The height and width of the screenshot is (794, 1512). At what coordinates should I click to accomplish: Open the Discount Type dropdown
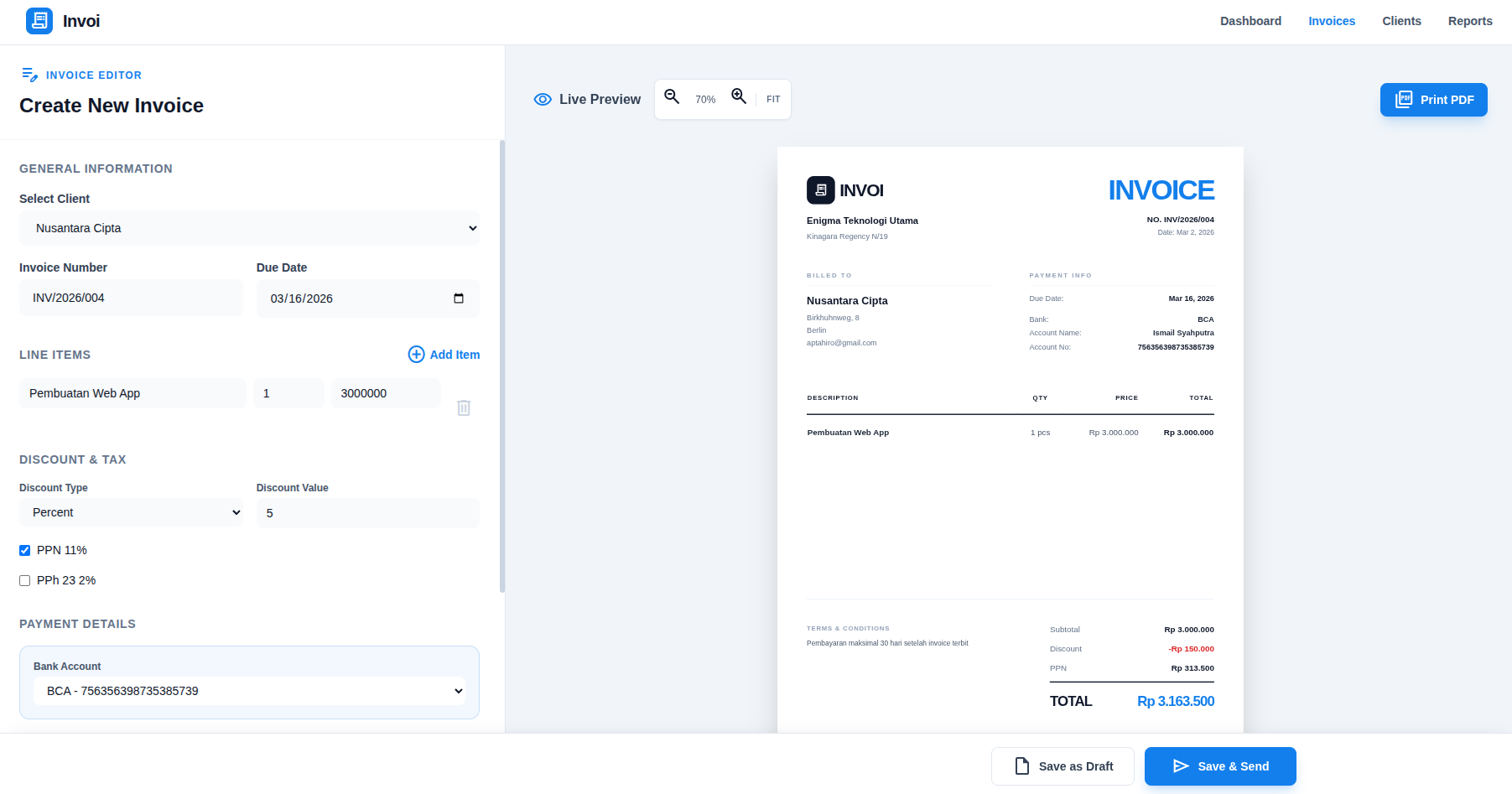tap(131, 512)
